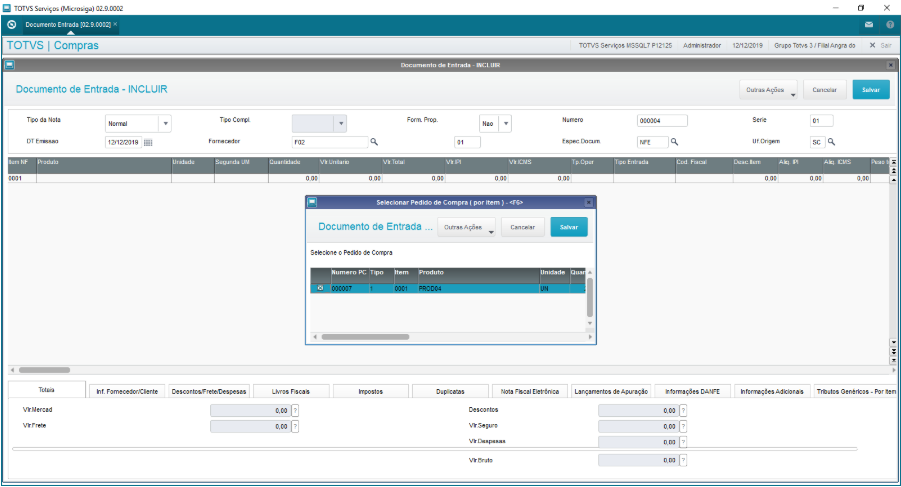This screenshot has width=901, height=487.
Task: Switch to the Informações DANFE tab
Action: pos(692,391)
